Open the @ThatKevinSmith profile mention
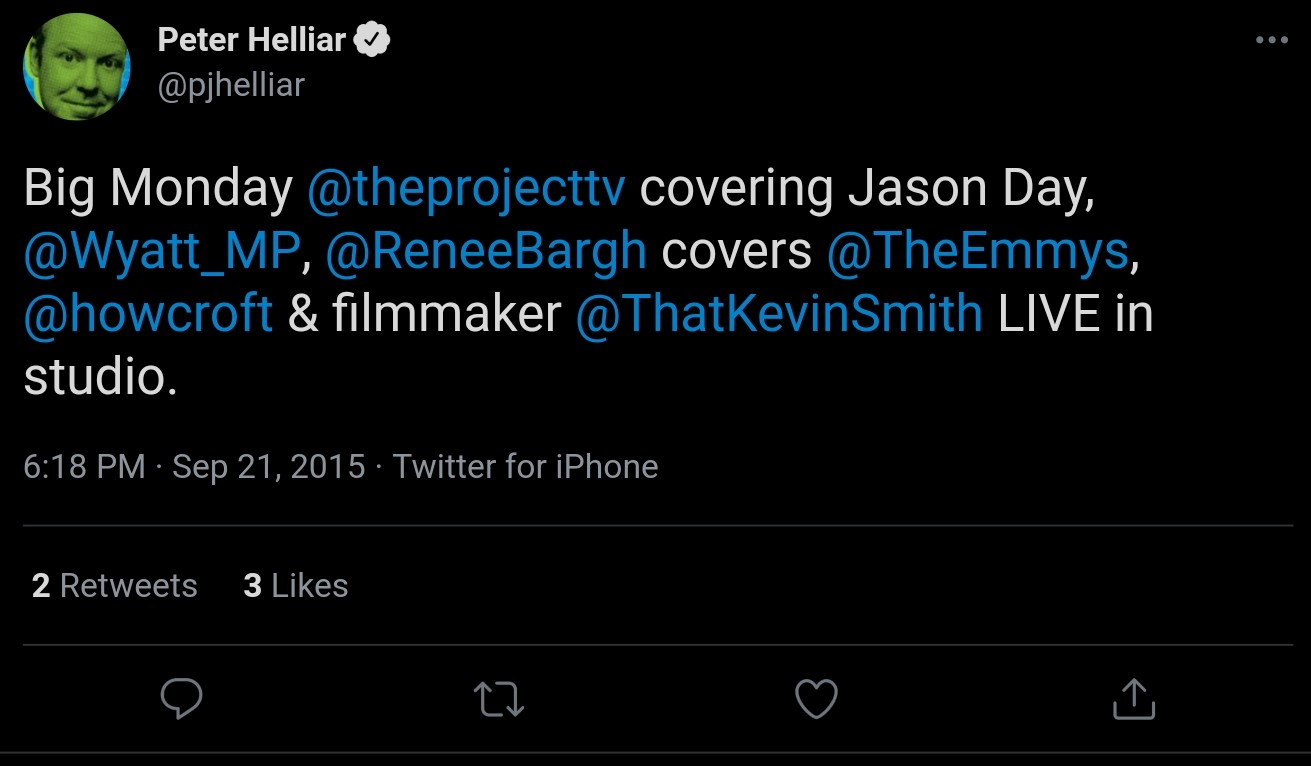This screenshot has height=766, width=1311. coord(779,313)
